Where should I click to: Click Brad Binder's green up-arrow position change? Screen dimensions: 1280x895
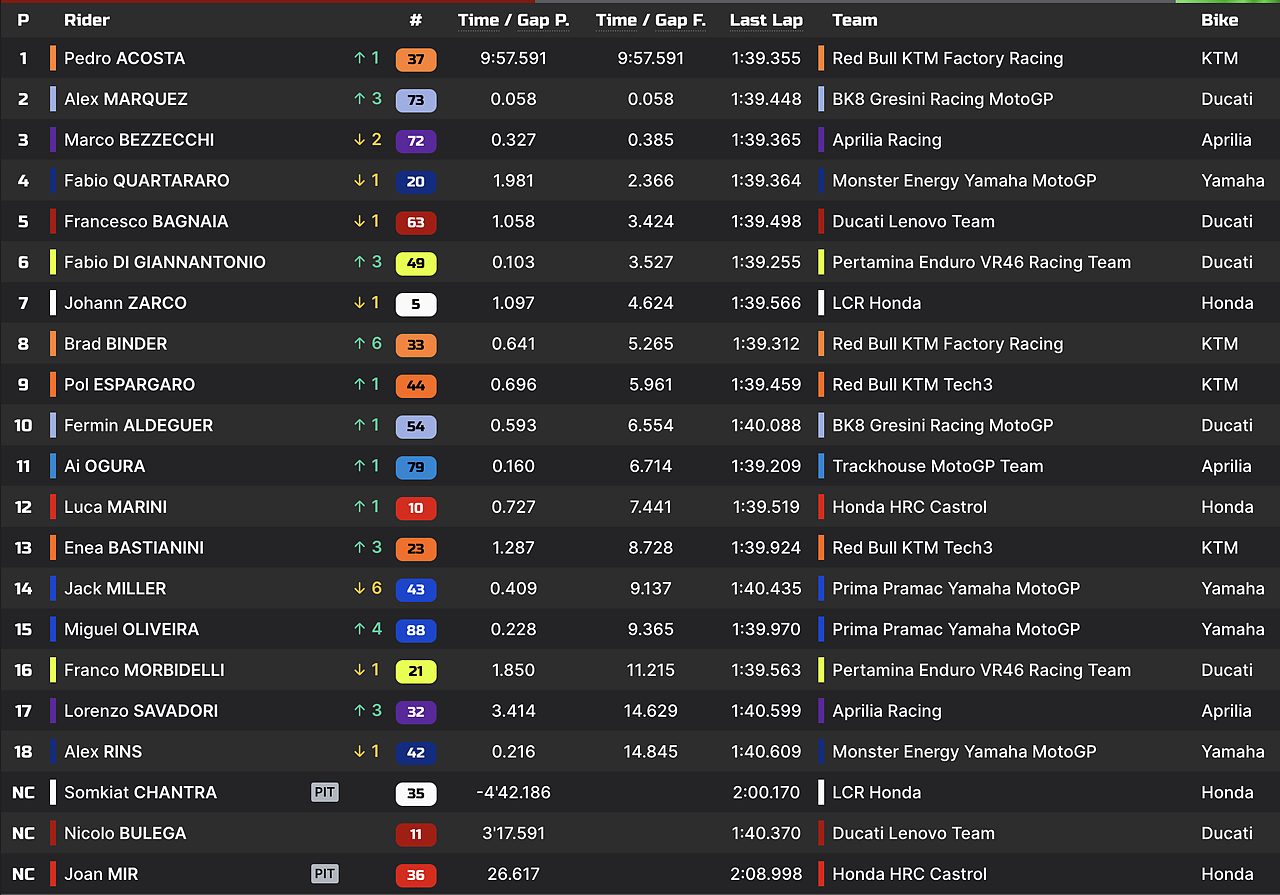coord(367,344)
